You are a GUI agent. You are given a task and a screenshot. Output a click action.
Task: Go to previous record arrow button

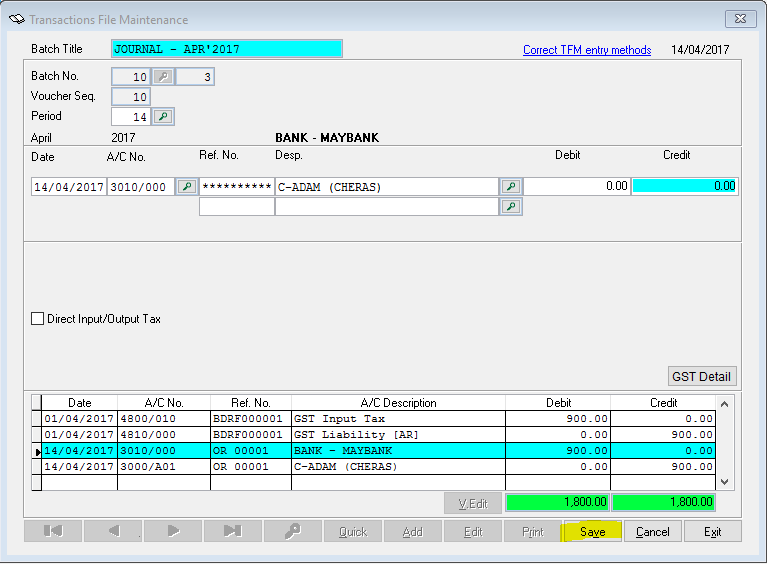tap(113, 531)
